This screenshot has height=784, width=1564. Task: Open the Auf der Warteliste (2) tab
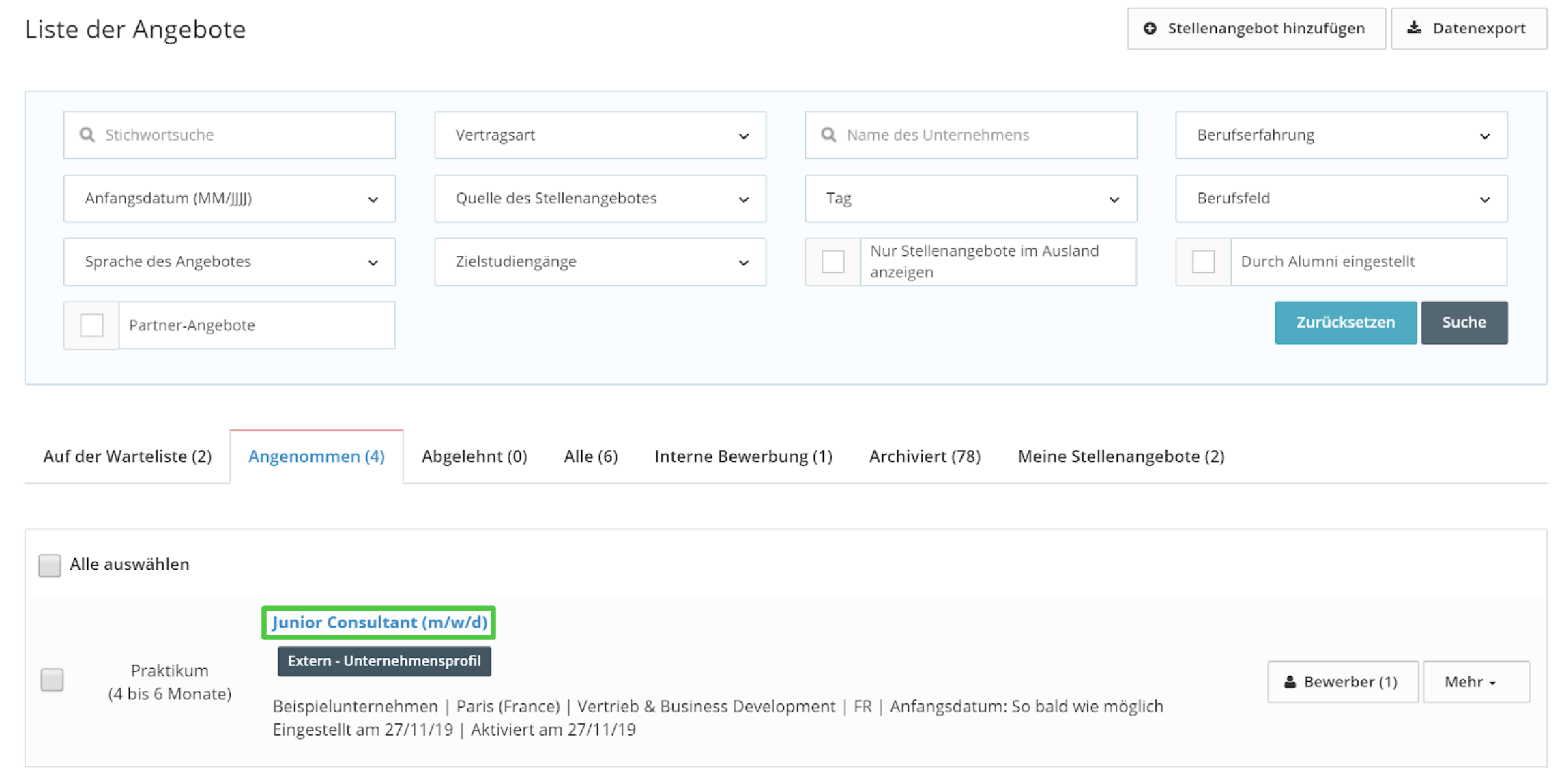point(128,456)
